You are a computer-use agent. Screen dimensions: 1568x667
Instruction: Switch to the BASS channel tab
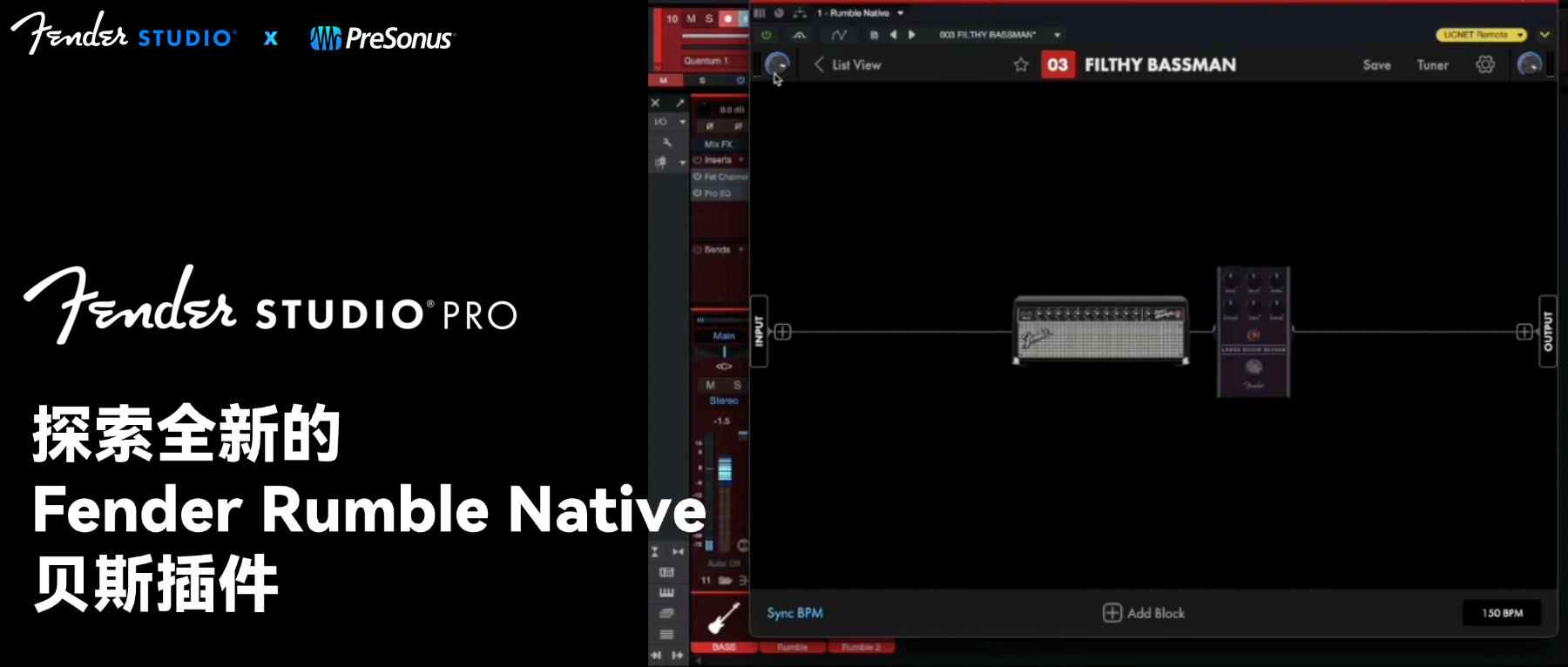pos(724,648)
